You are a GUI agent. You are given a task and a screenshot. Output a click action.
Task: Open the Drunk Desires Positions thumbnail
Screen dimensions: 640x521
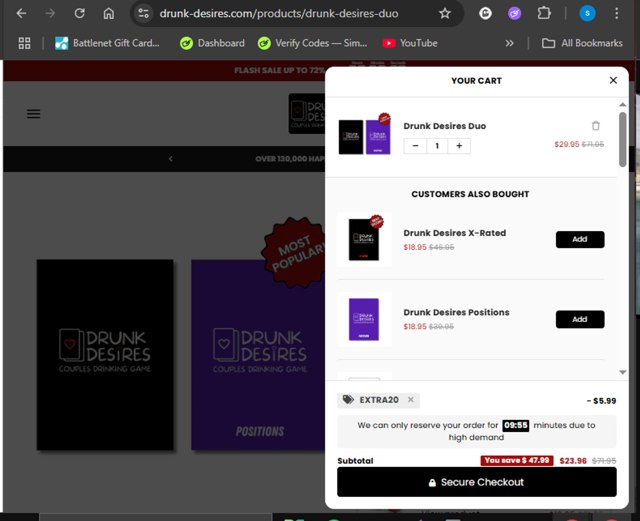coord(364,319)
